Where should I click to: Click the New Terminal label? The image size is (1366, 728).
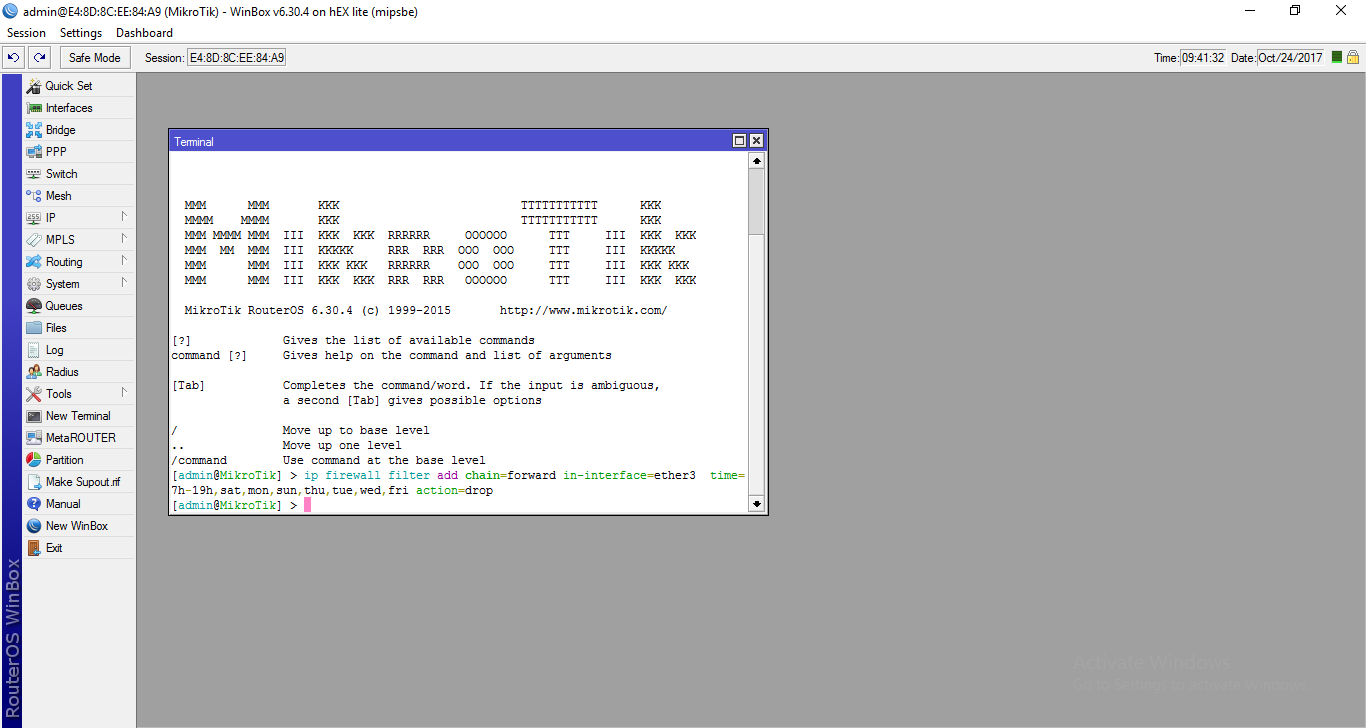pyautogui.click(x=78, y=416)
